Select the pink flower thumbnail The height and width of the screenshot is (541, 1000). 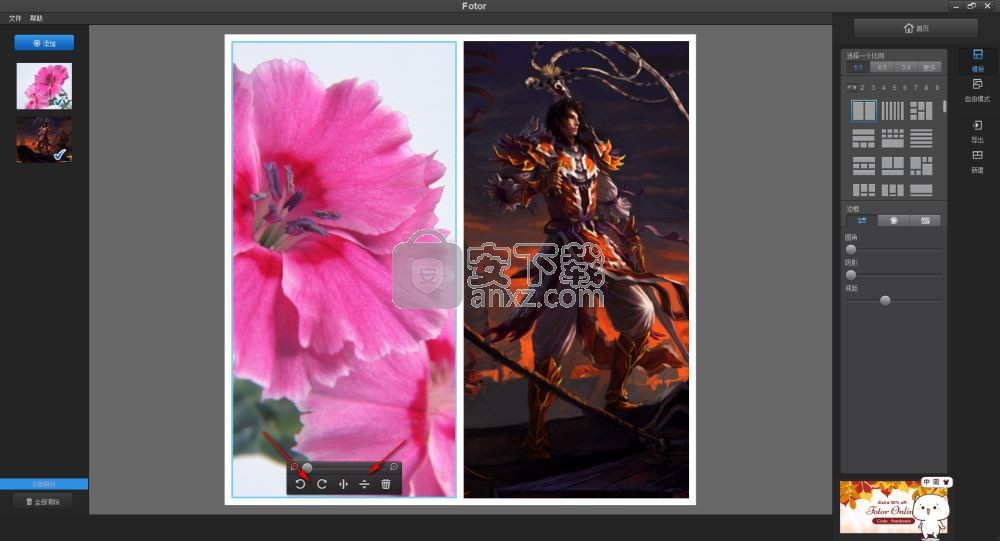(44, 86)
